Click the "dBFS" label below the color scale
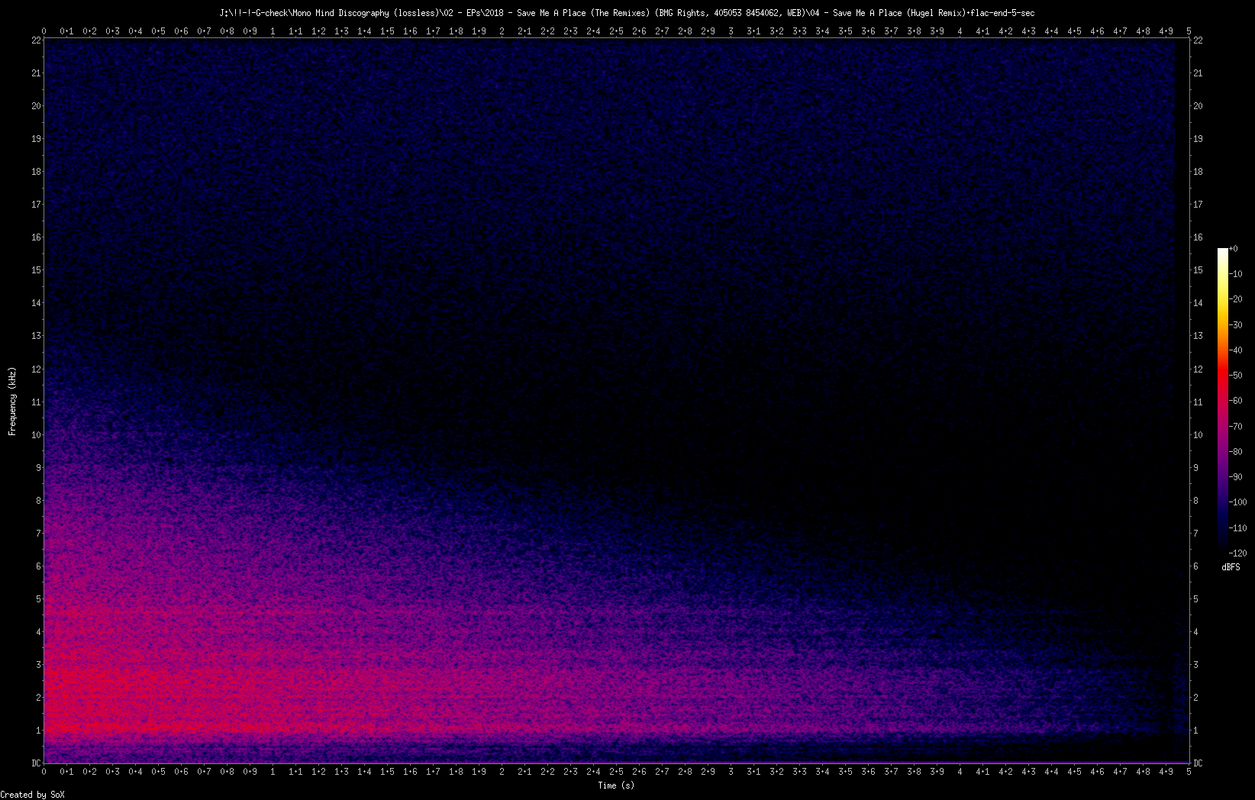 point(1230,567)
